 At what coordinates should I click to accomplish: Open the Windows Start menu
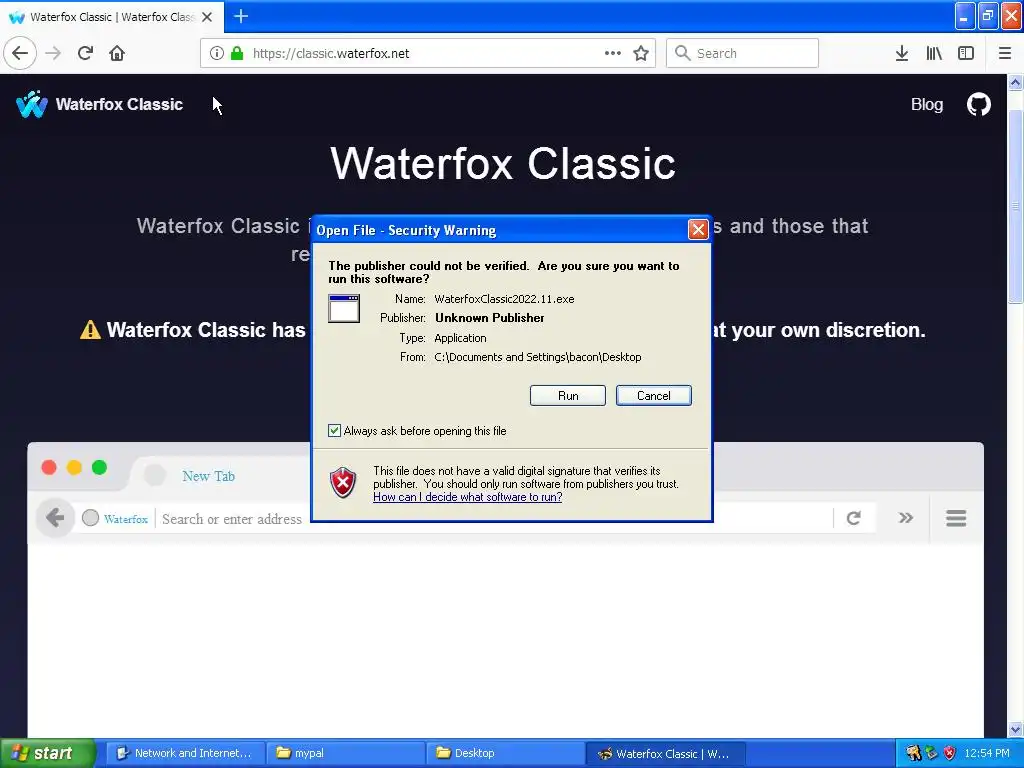pyautogui.click(x=47, y=753)
